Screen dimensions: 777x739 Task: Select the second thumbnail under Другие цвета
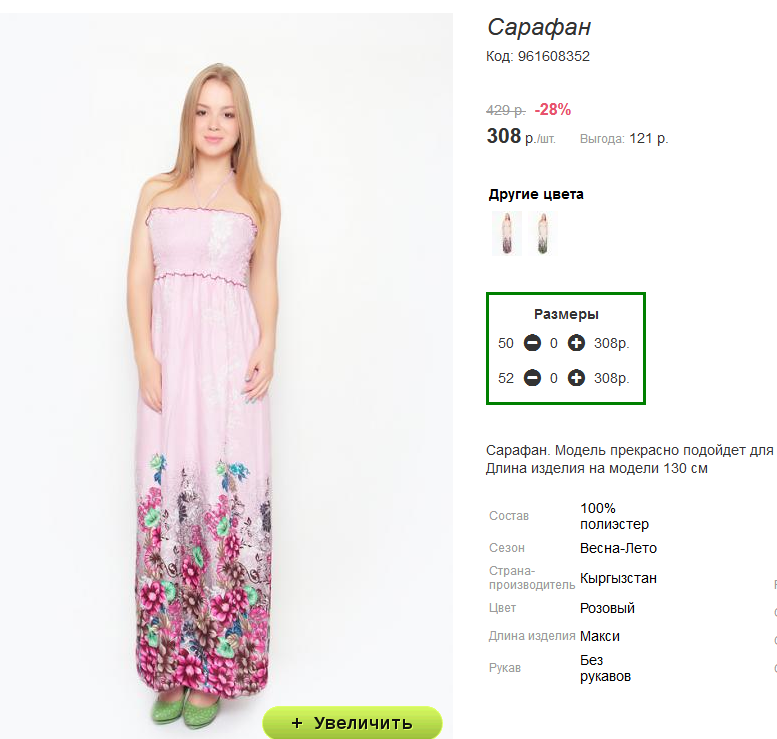tap(543, 233)
